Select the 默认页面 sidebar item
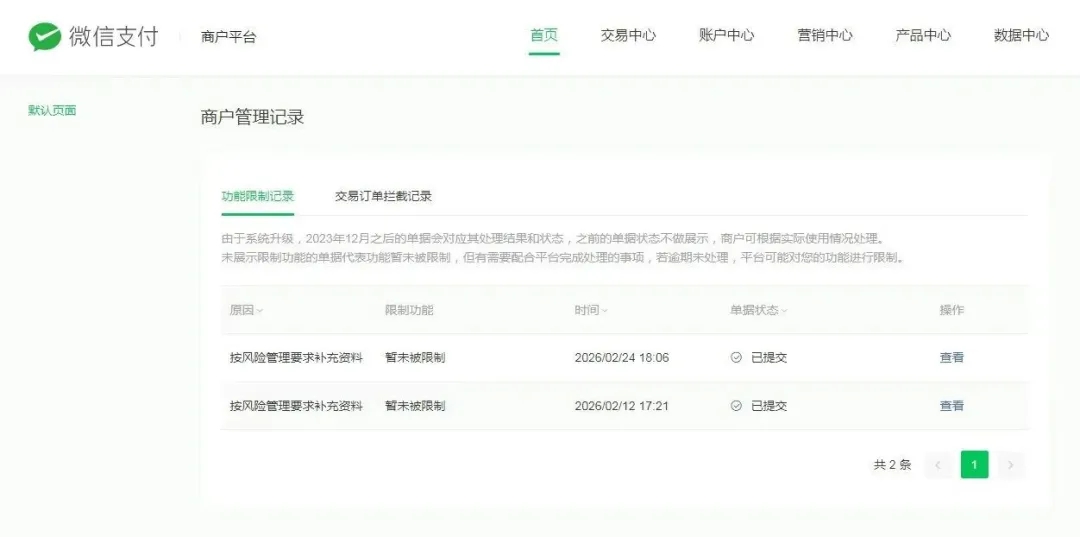The image size is (1080, 537). (x=52, y=110)
